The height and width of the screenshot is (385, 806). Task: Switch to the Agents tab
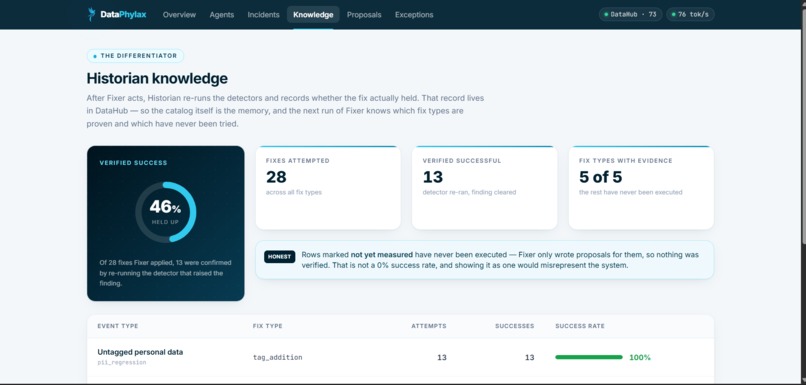tap(222, 14)
